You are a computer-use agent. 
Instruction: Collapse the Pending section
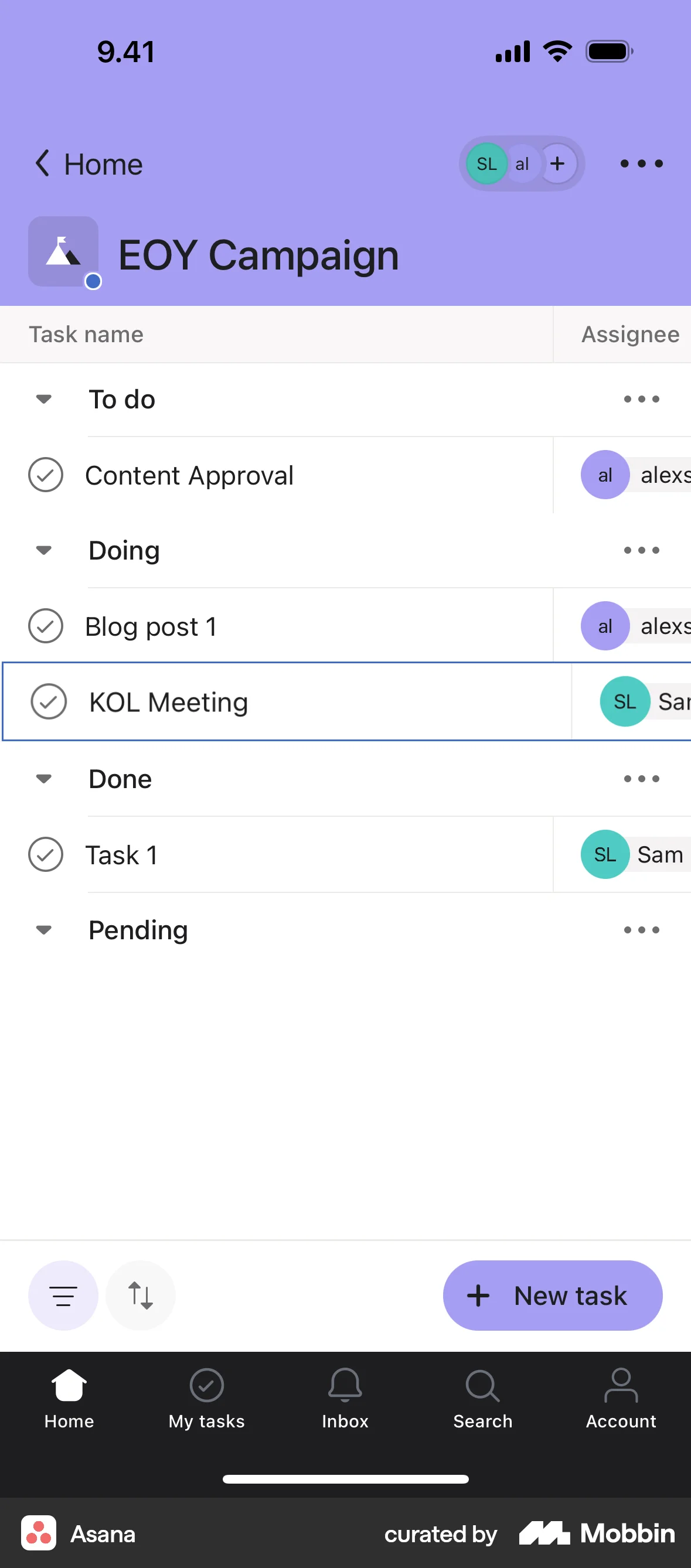tap(43, 929)
